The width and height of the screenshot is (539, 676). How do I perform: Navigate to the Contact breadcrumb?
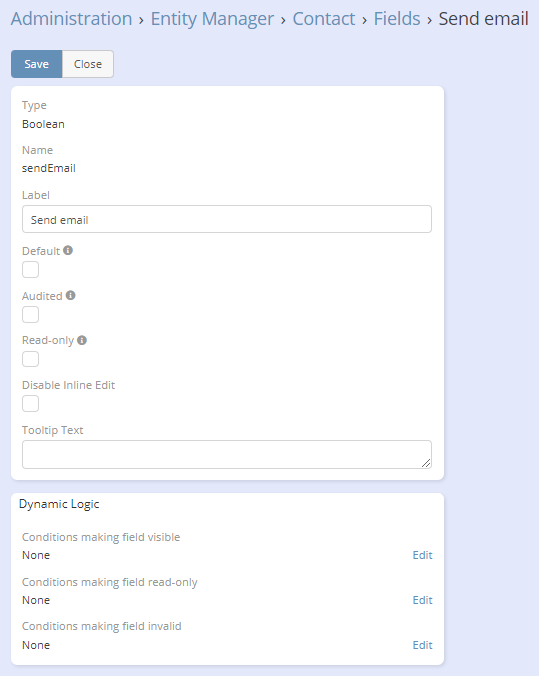(324, 19)
